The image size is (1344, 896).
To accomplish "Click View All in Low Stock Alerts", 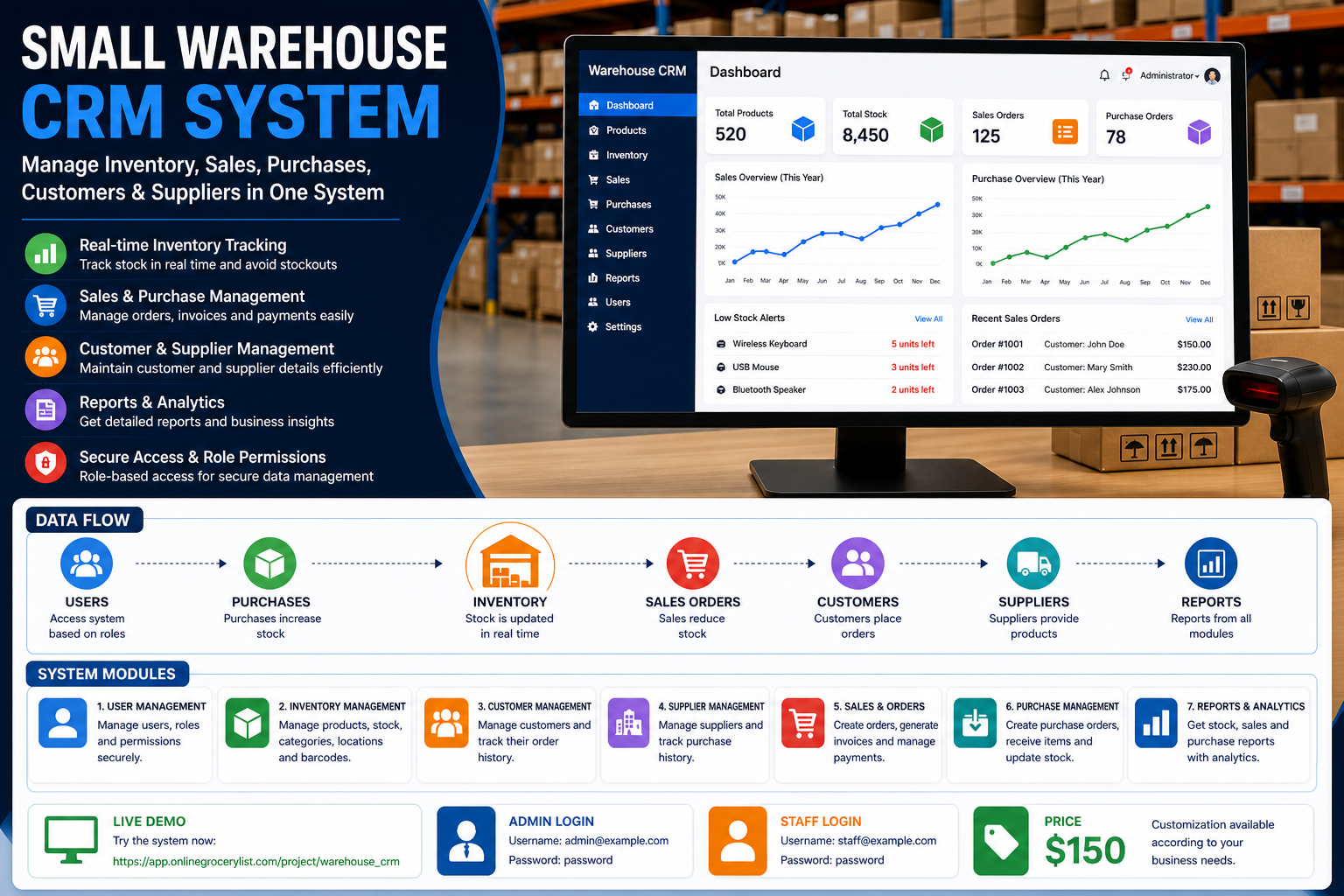I will point(928,318).
